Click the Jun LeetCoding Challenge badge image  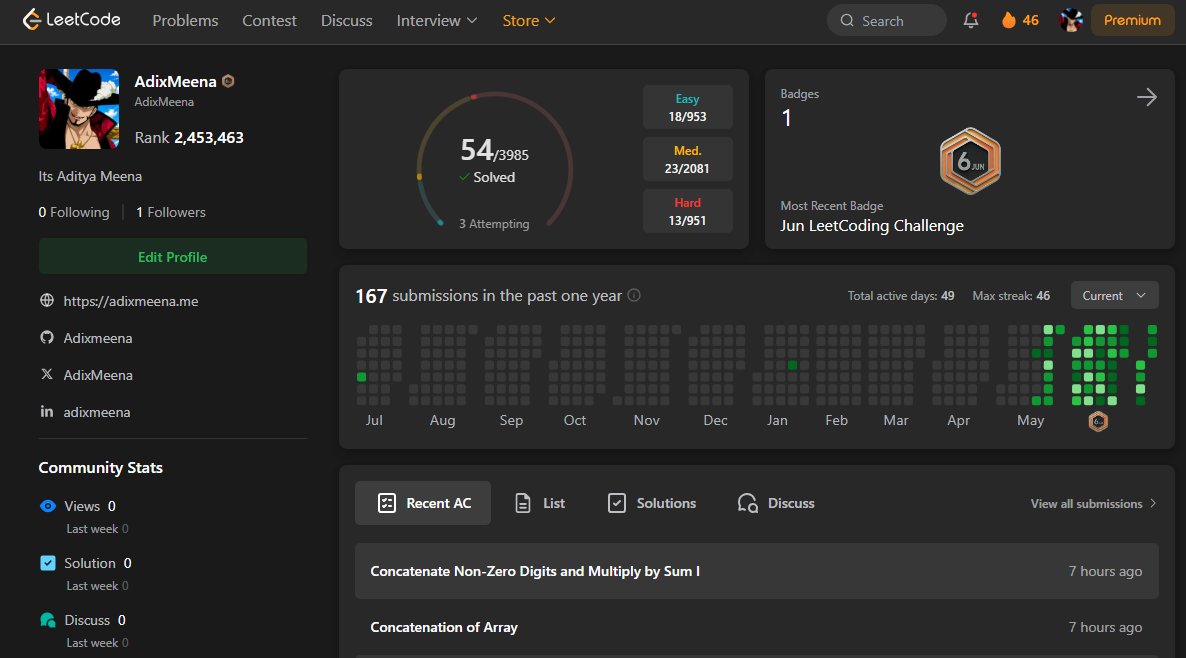click(x=970, y=160)
